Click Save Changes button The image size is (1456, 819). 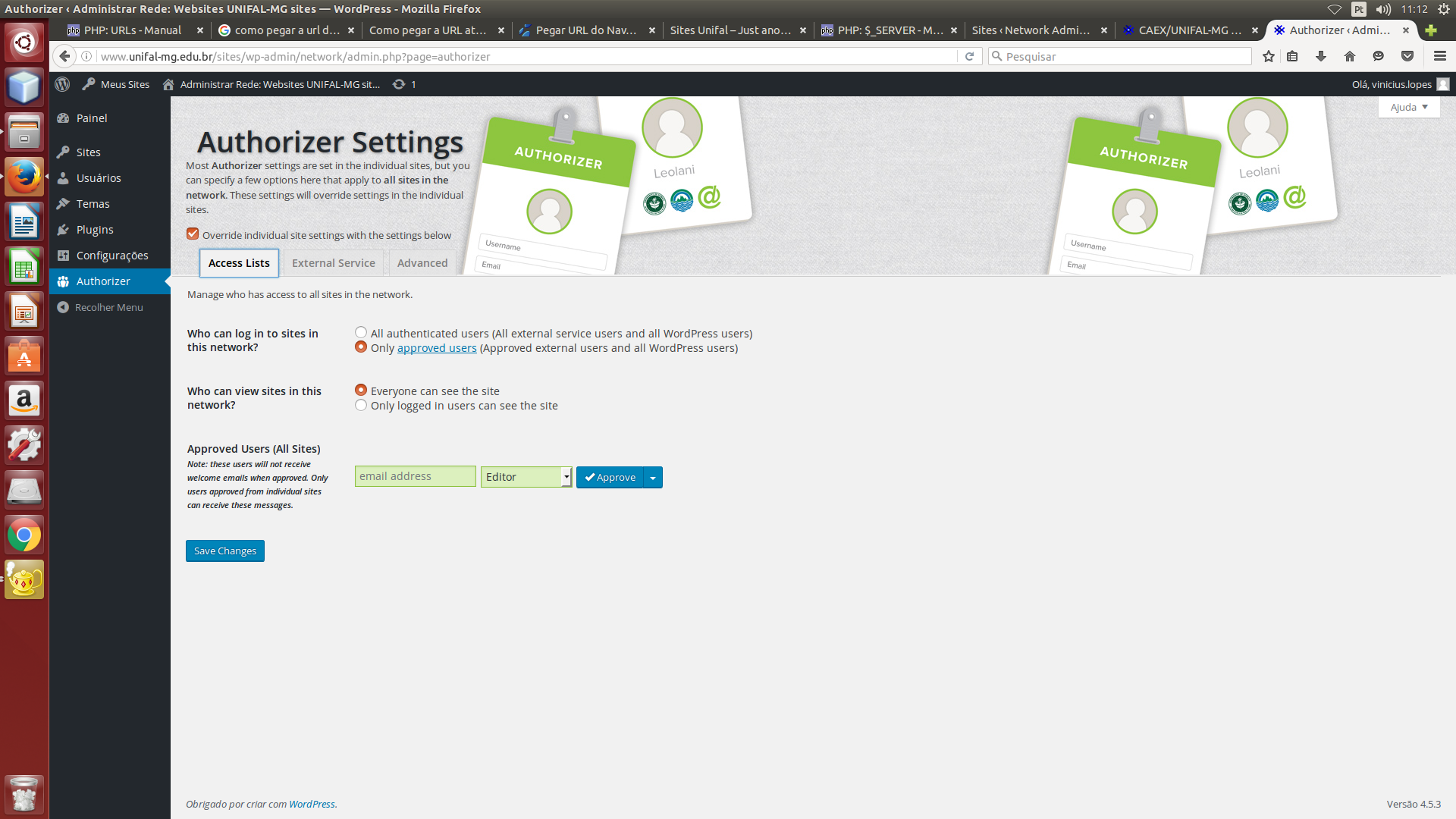coord(225,551)
